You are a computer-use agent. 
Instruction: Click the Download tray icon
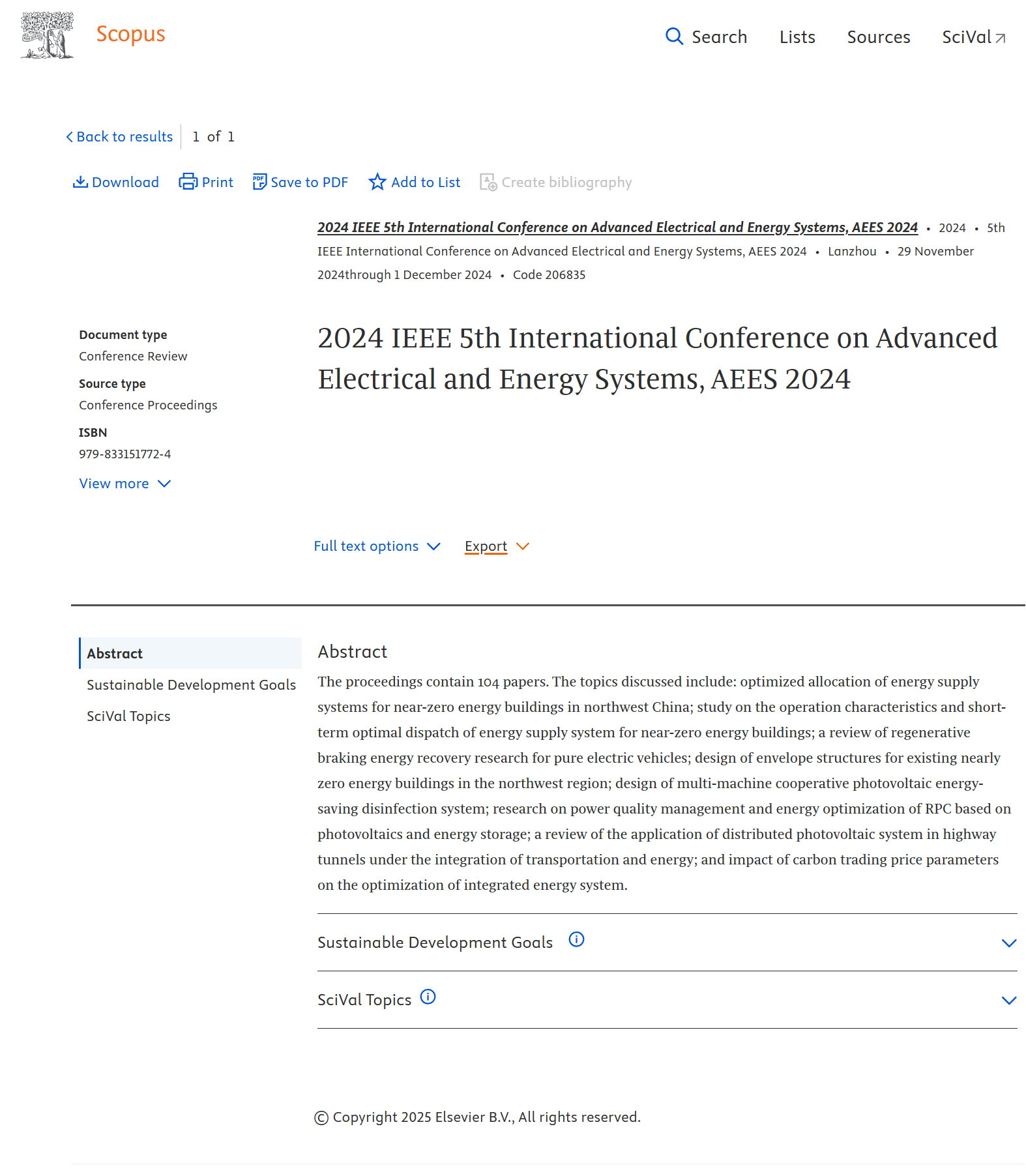pyautogui.click(x=80, y=182)
